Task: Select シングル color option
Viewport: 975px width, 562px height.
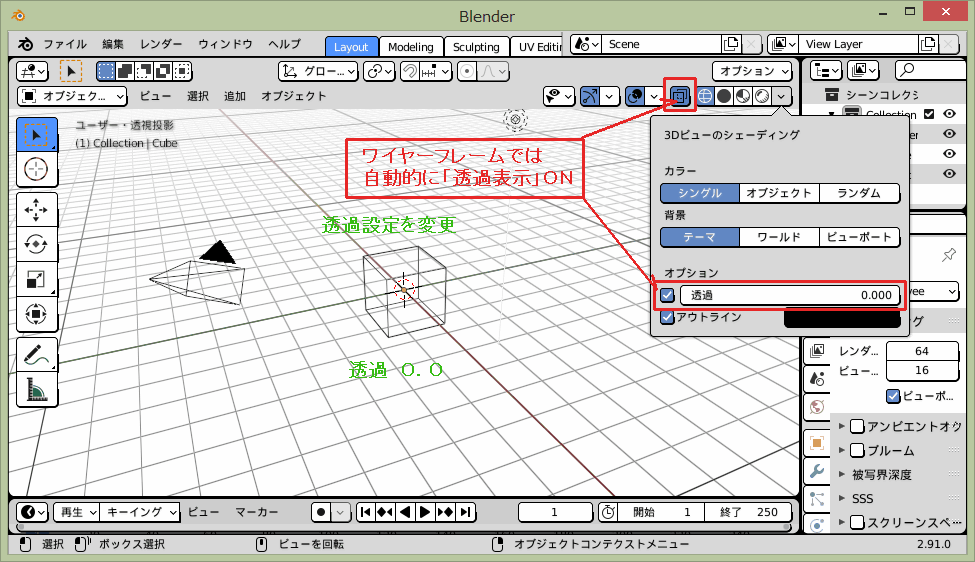Action: coord(700,193)
